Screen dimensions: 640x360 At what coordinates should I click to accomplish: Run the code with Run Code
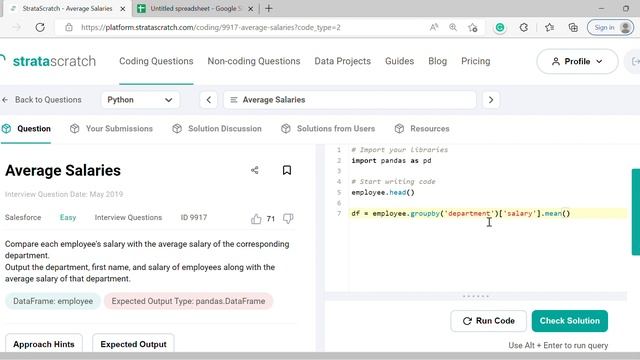[x=489, y=321]
